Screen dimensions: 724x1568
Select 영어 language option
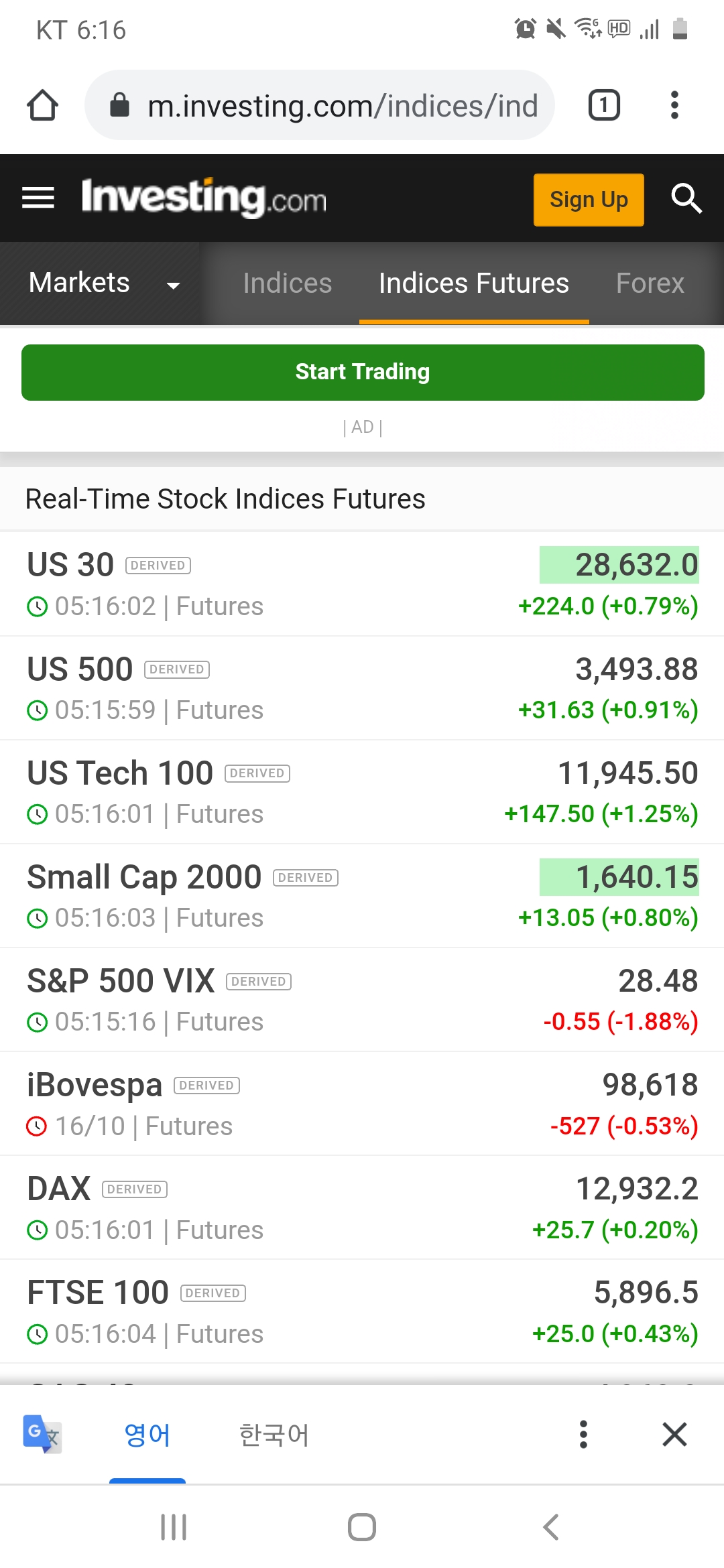click(147, 1435)
